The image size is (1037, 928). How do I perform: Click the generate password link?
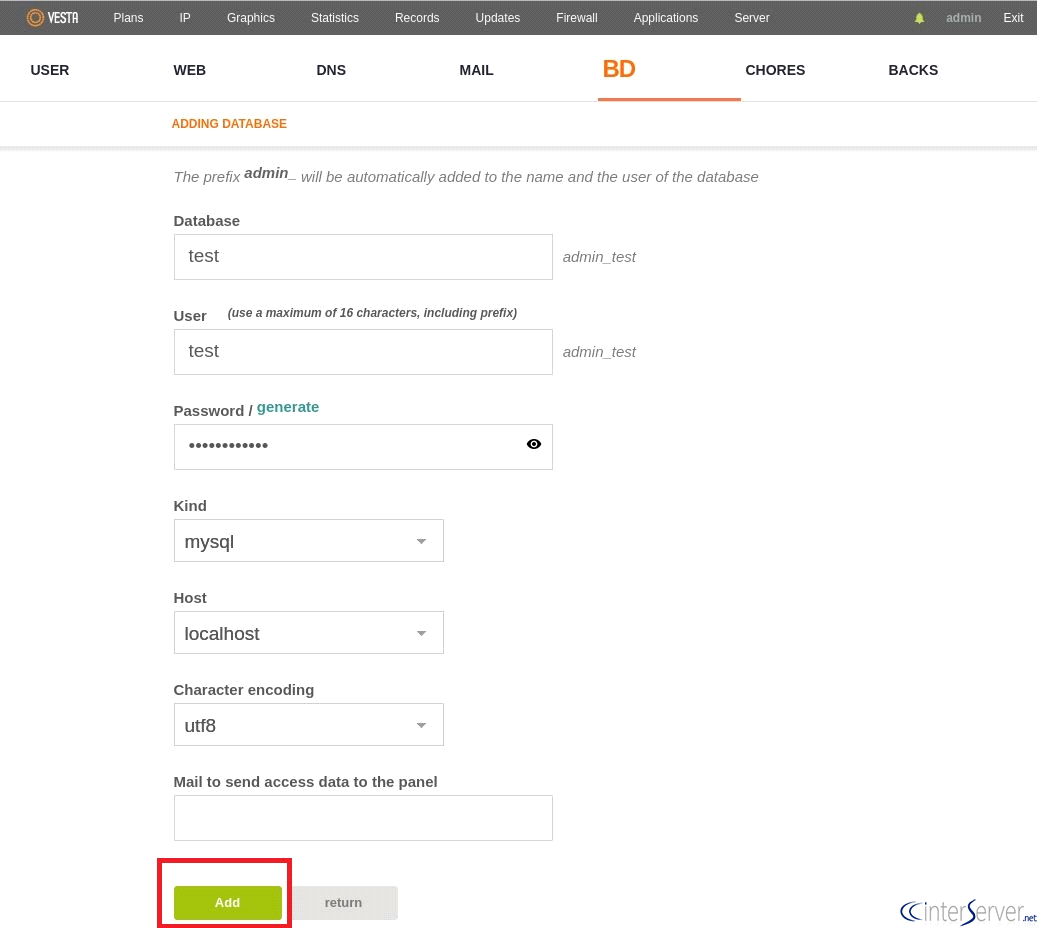coord(288,407)
